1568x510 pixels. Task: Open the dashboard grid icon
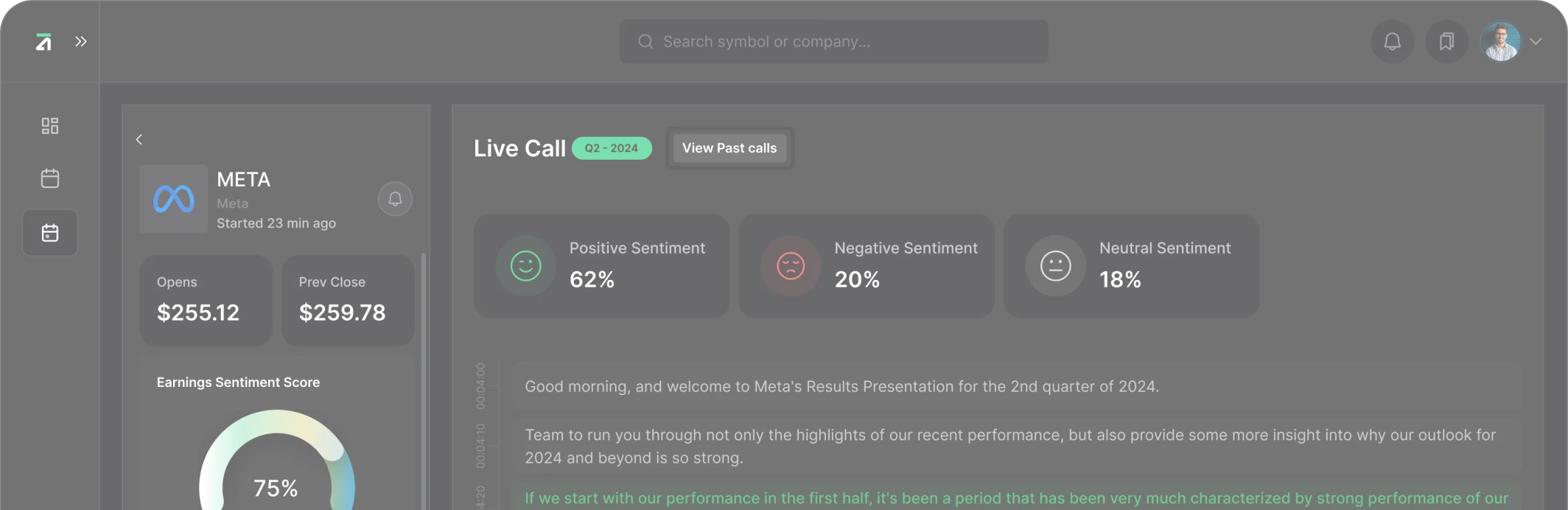coord(50,126)
